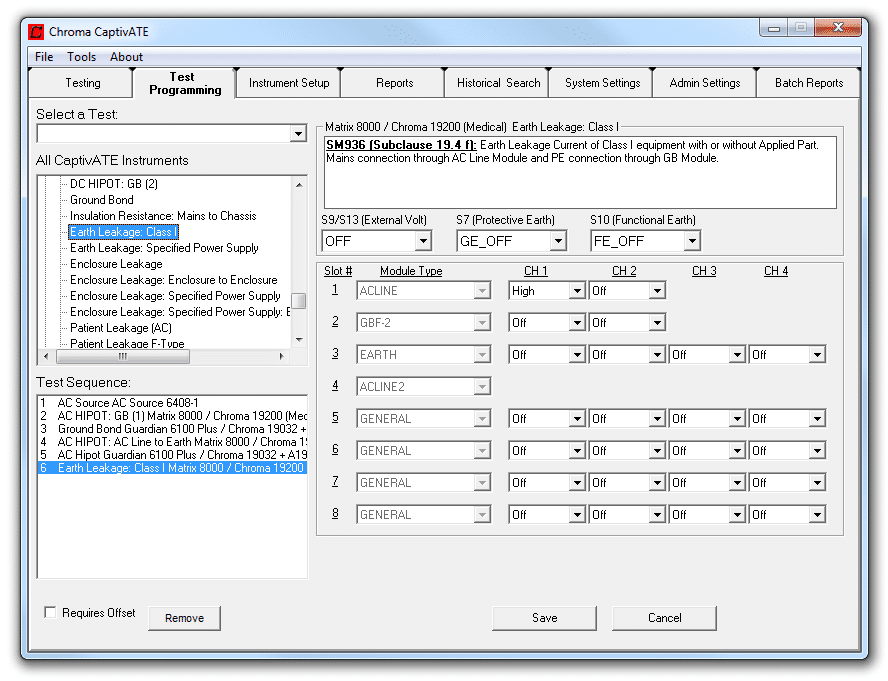Viewport: 888px width, 681px height.
Task: Click the horizontal scrollbar right arrow in instruments list
Action: pos(281,356)
